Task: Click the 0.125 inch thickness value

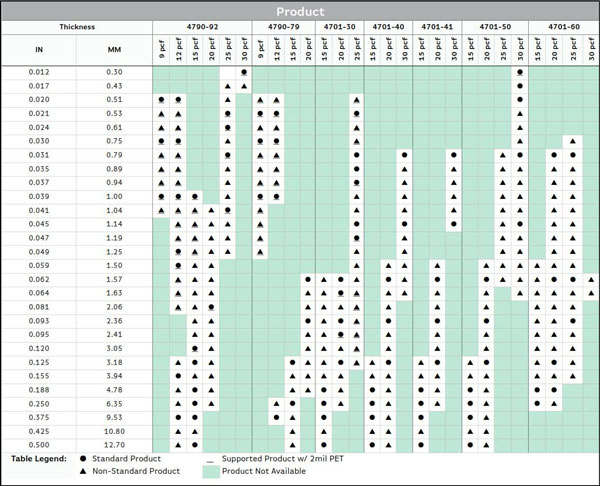Action: coord(39,362)
